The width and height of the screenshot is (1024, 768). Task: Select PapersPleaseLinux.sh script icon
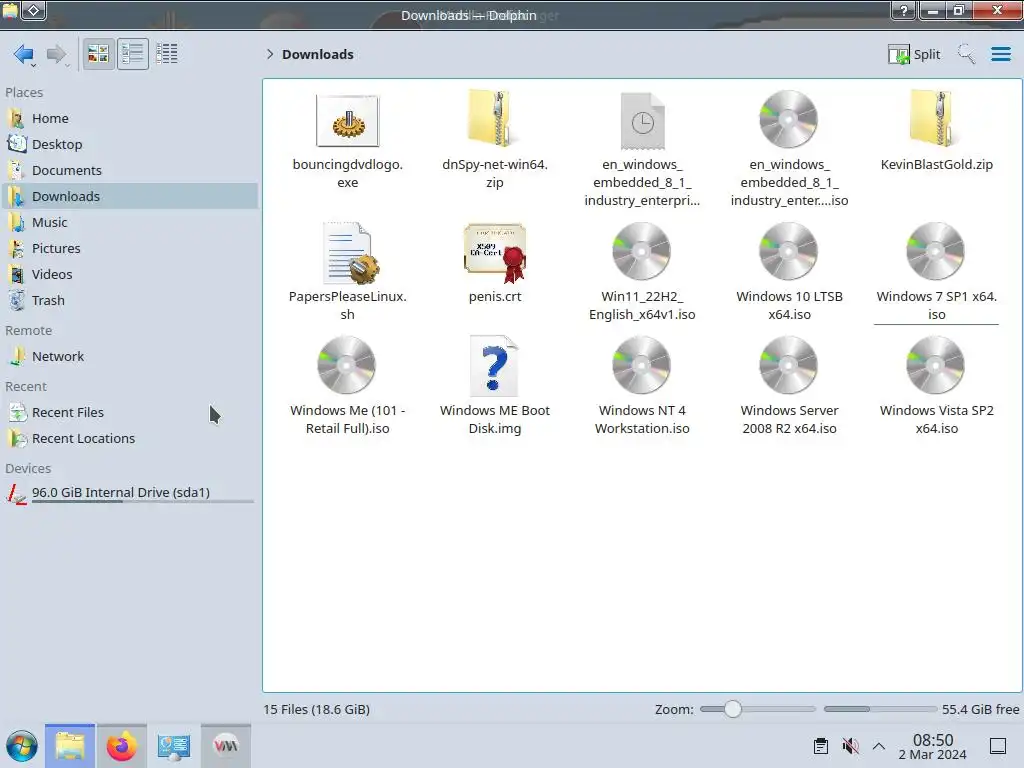[351, 253]
